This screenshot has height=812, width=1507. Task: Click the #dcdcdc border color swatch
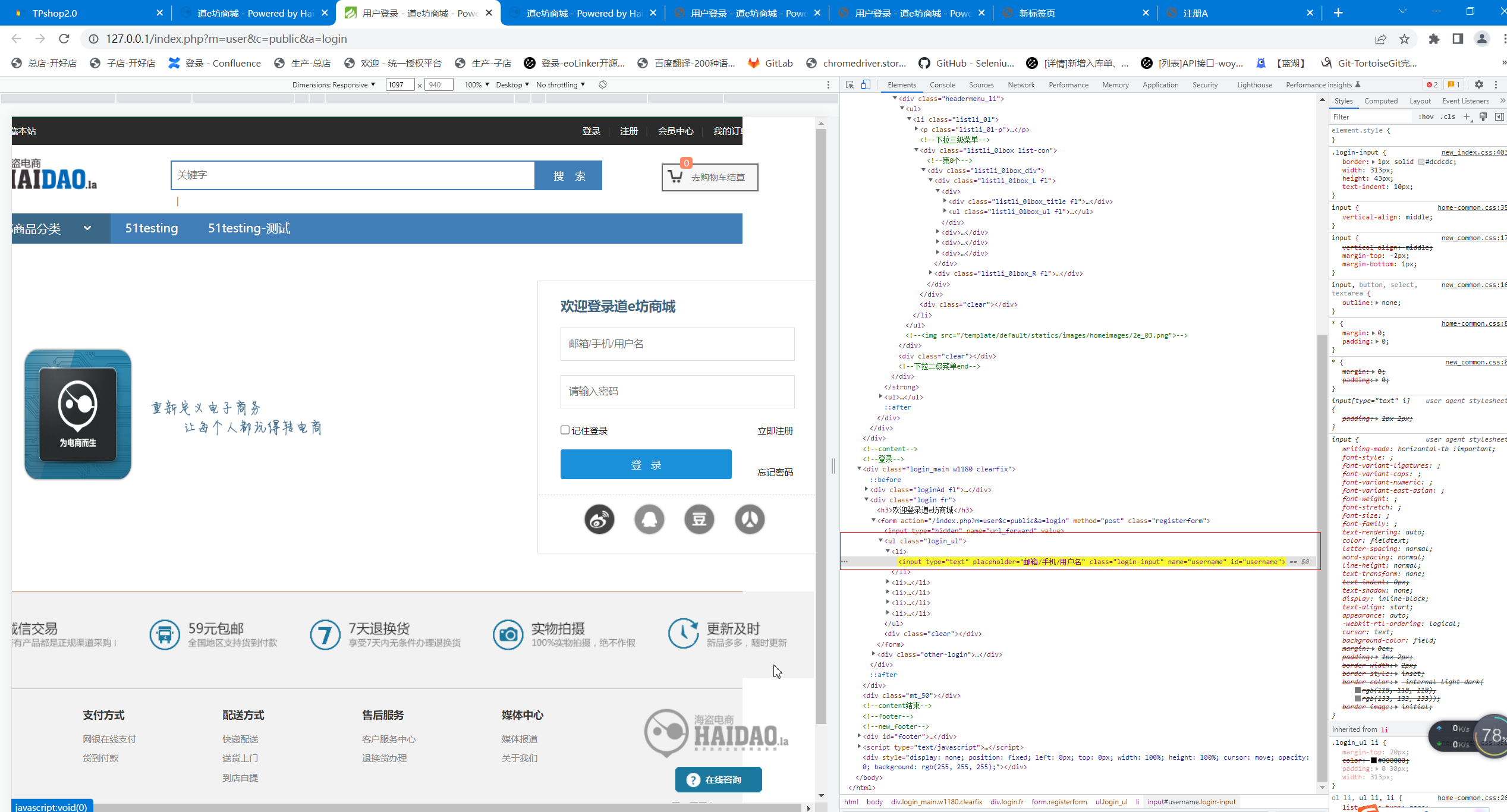(x=1421, y=162)
